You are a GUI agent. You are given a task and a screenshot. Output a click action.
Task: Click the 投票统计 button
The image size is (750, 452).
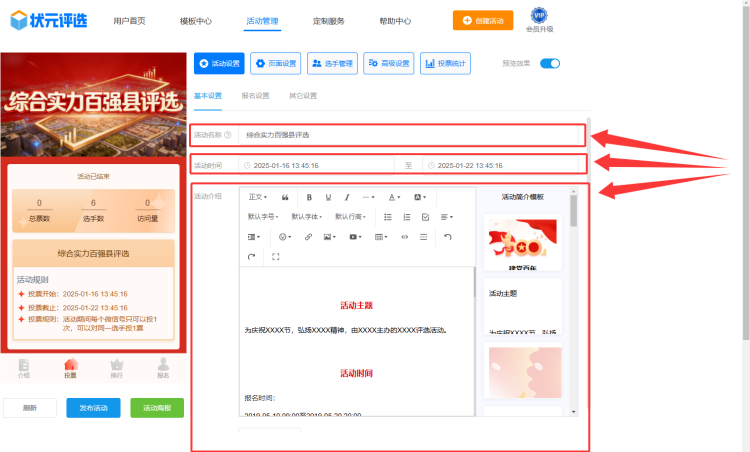pos(445,64)
